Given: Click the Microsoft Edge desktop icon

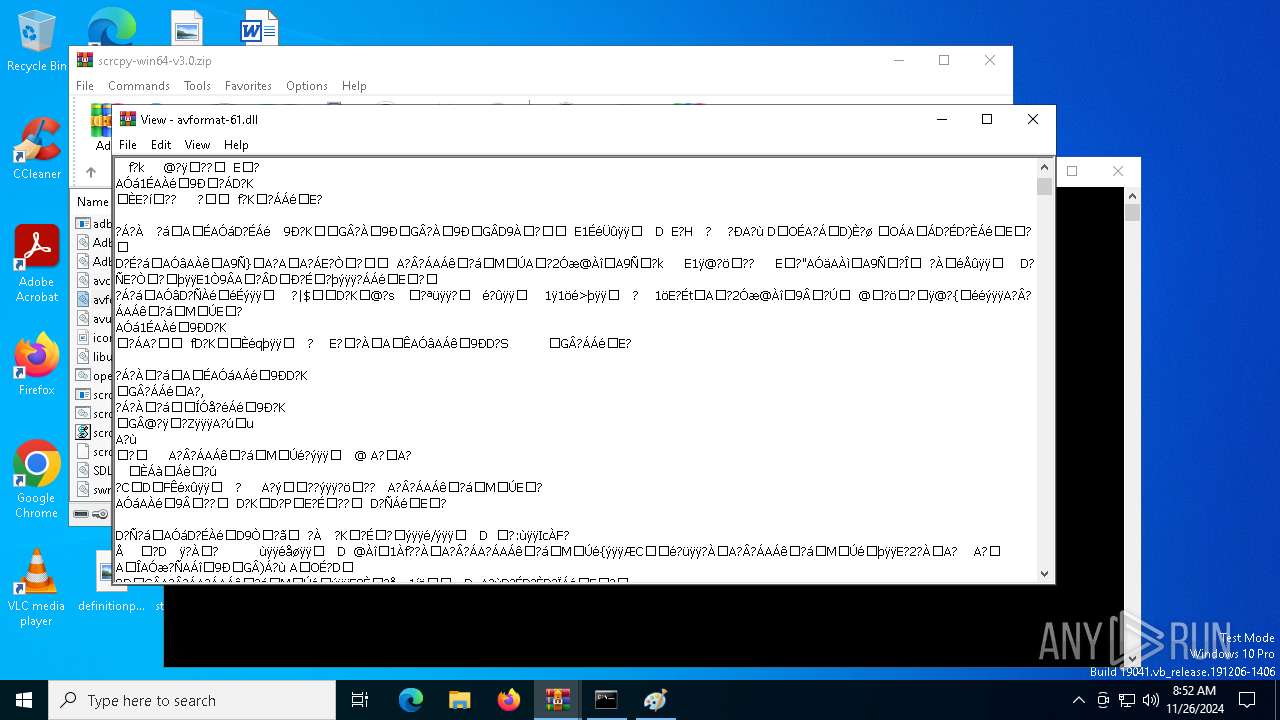Looking at the screenshot, I should 111,28.
